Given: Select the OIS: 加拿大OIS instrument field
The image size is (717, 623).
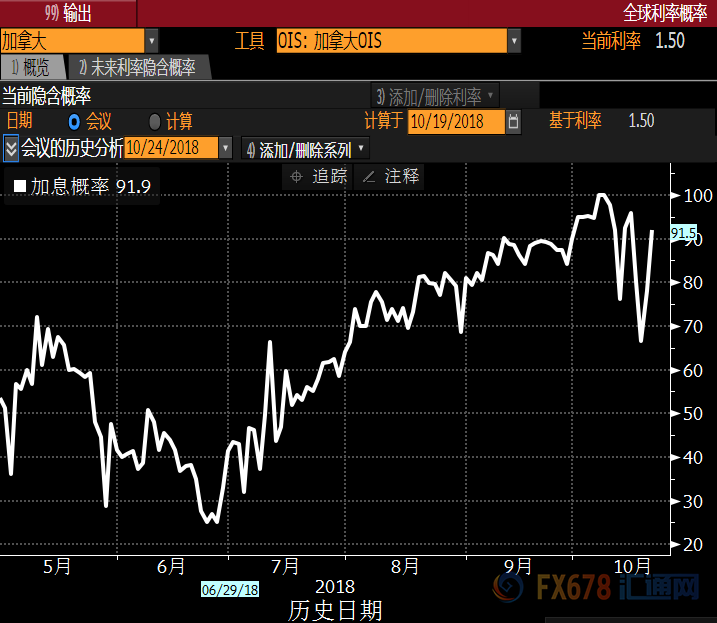Looking at the screenshot, I should [391, 41].
